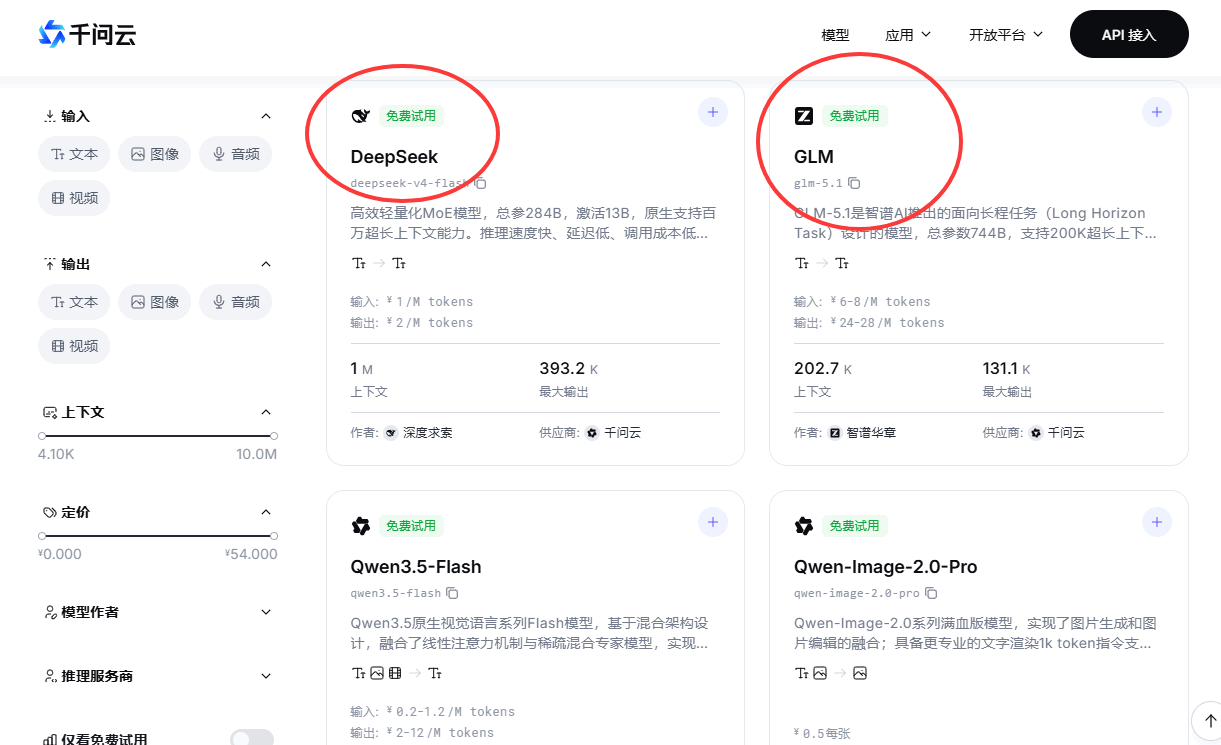
Task: Expand the 开放平台 dropdown menu
Action: click(1006, 35)
